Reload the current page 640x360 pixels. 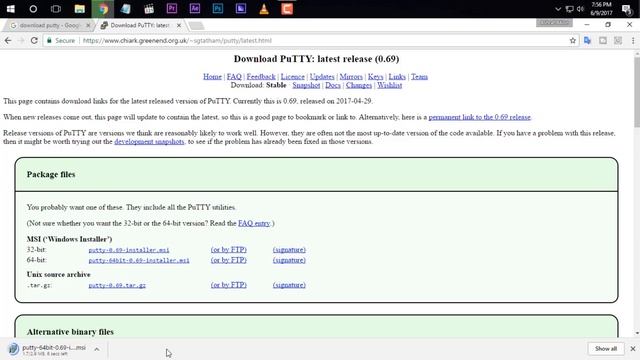(x=34, y=40)
